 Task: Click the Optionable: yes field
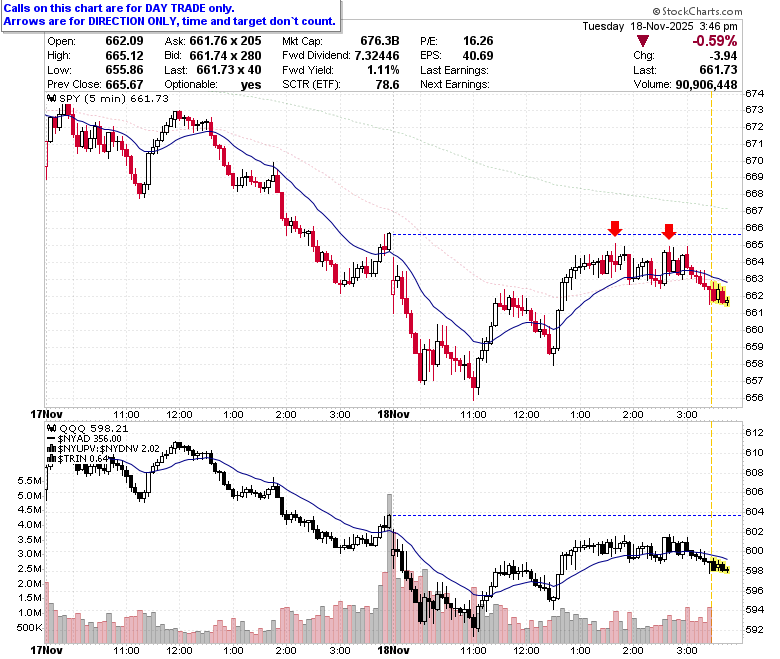pyautogui.click(x=212, y=85)
